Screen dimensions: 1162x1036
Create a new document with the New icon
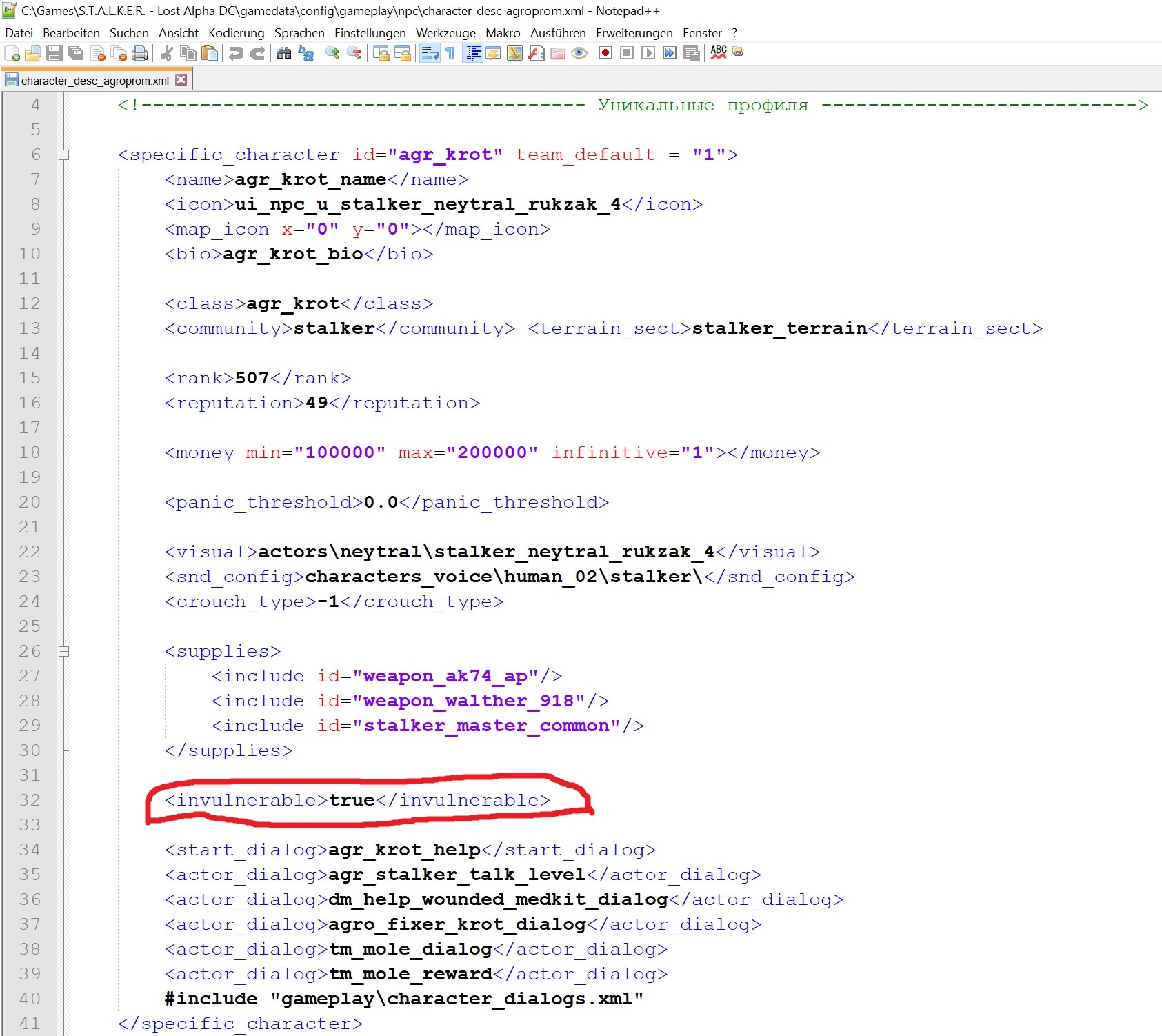click(x=12, y=53)
